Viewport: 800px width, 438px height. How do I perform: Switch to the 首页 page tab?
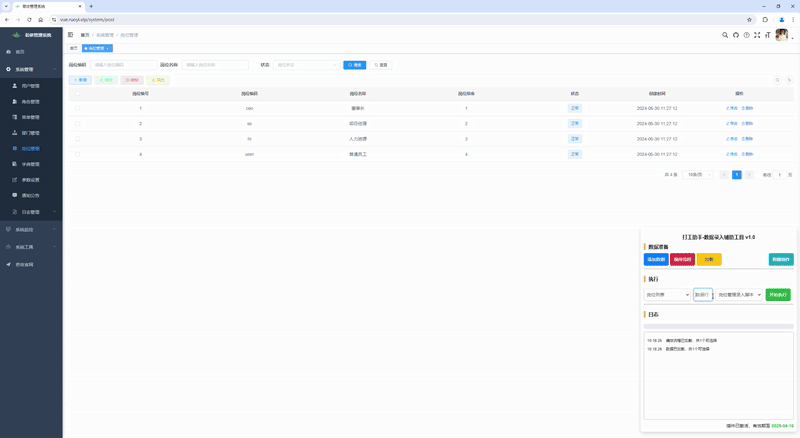tap(73, 48)
